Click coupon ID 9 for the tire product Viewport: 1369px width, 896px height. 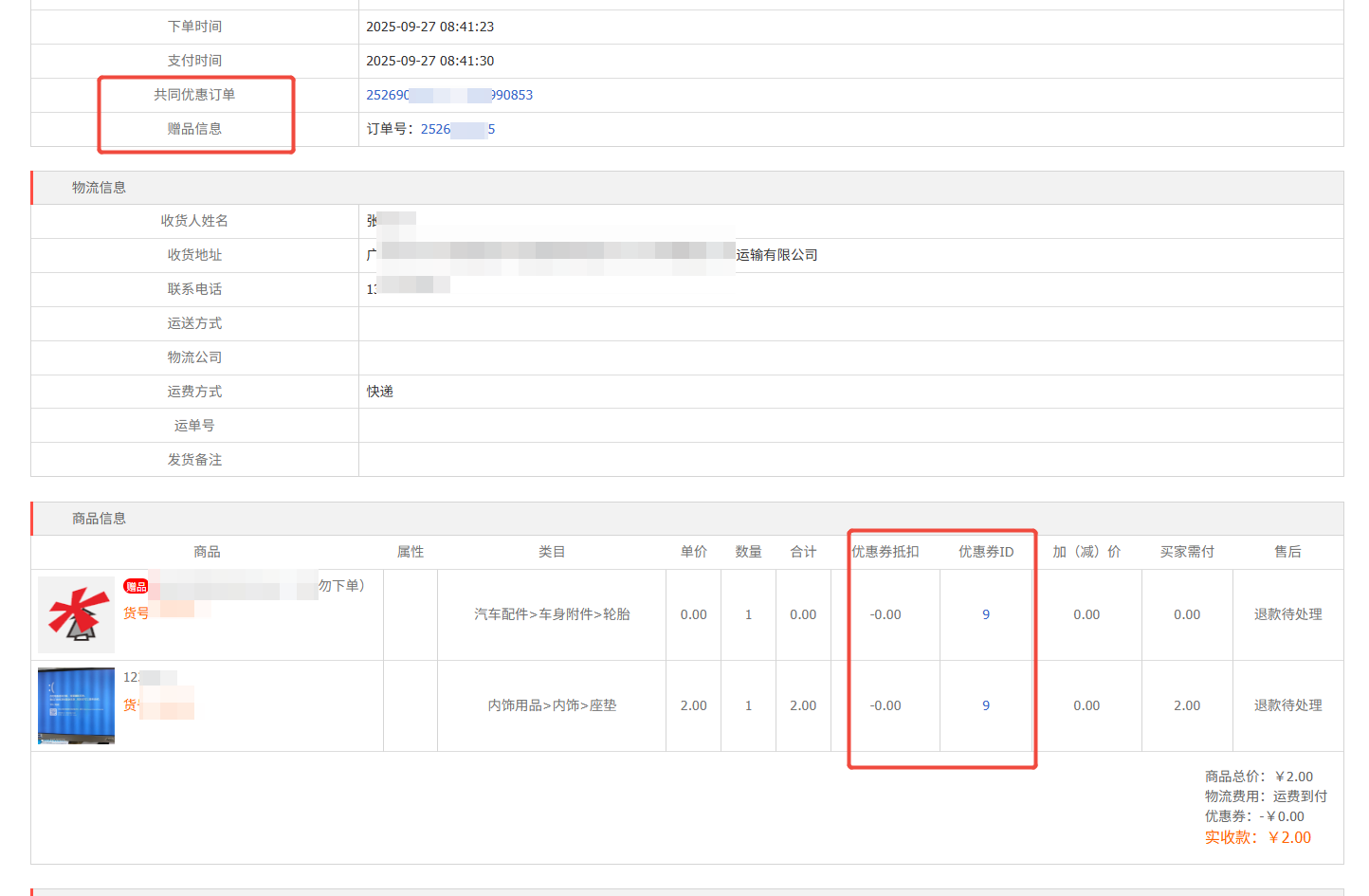tap(986, 614)
